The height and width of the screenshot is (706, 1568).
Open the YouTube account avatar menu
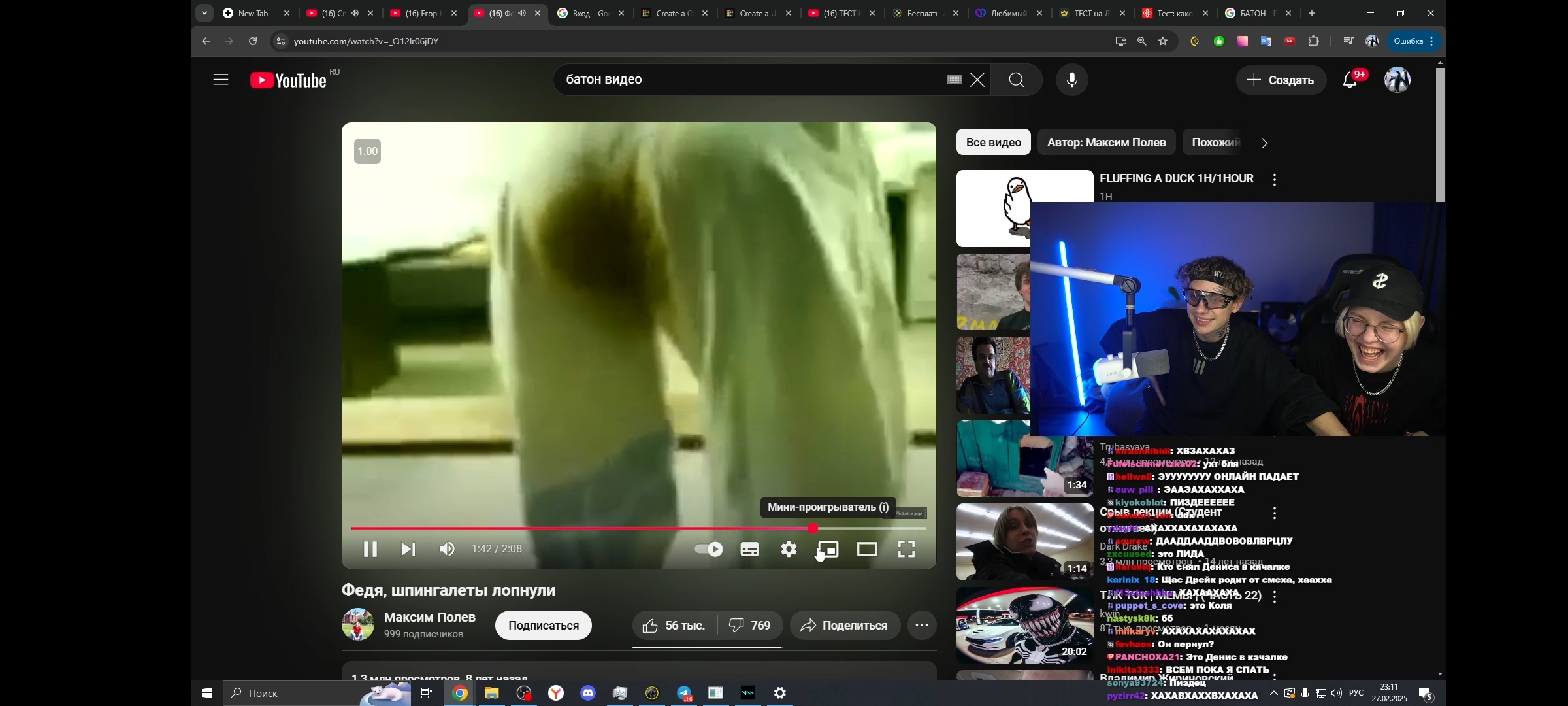pyautogui.click(x=1397, y=80)
